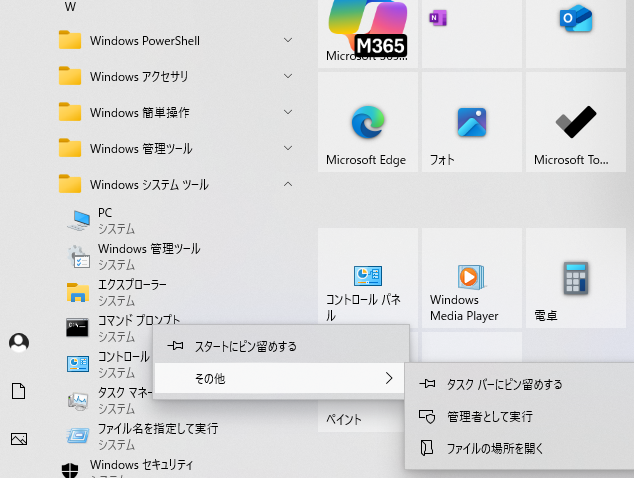Open the ペイント tile
Image resolution: width=634 pixels, height=478 pixels.
tap(361, 416)
